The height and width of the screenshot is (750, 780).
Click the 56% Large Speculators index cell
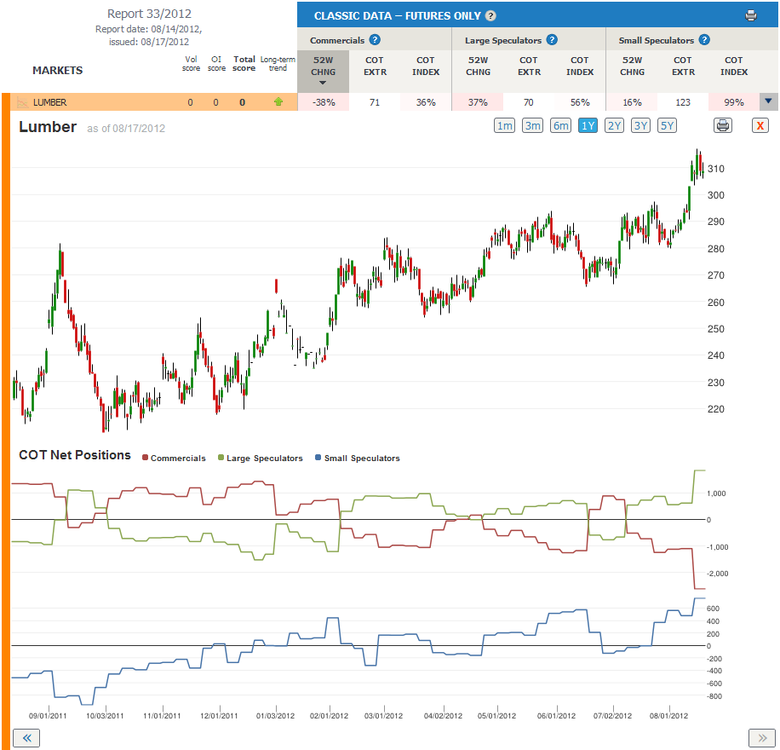click(x=580, y=102)
